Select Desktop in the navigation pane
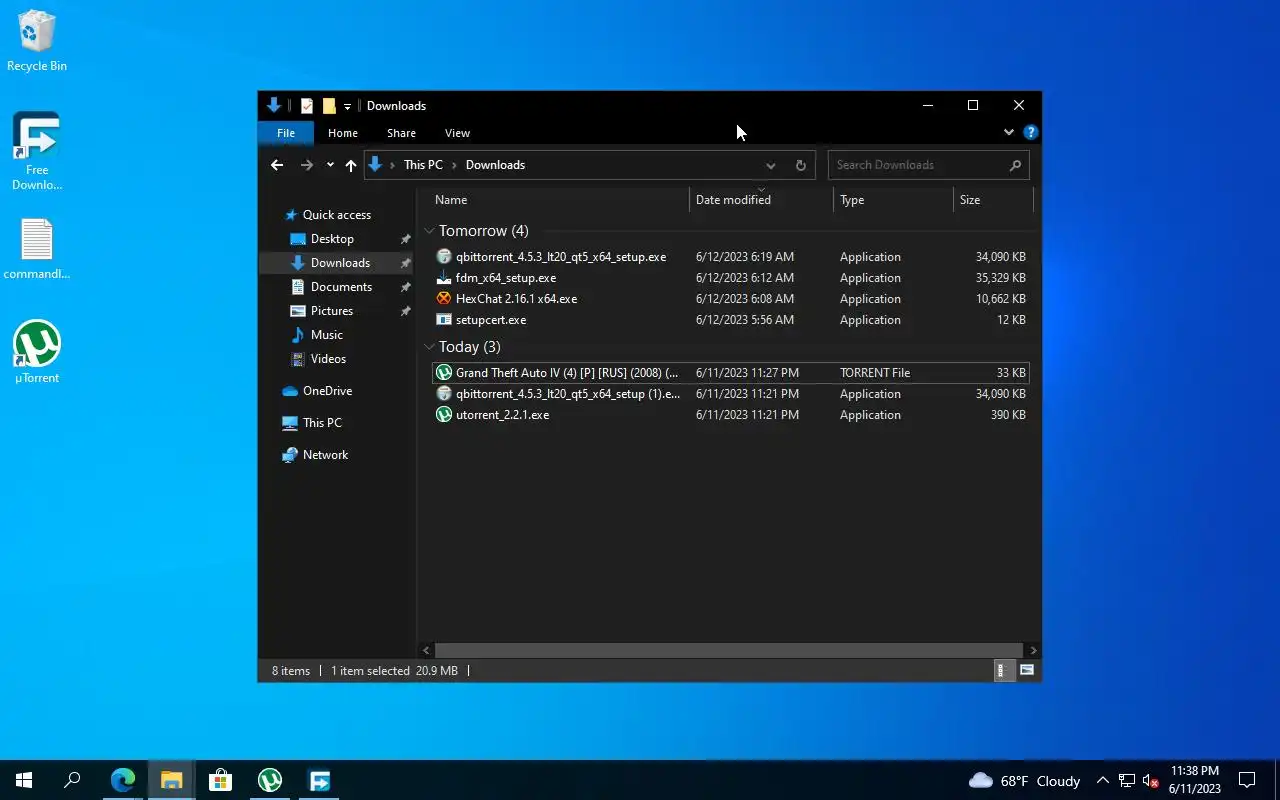1280x800 pixels. click(332, 239)
